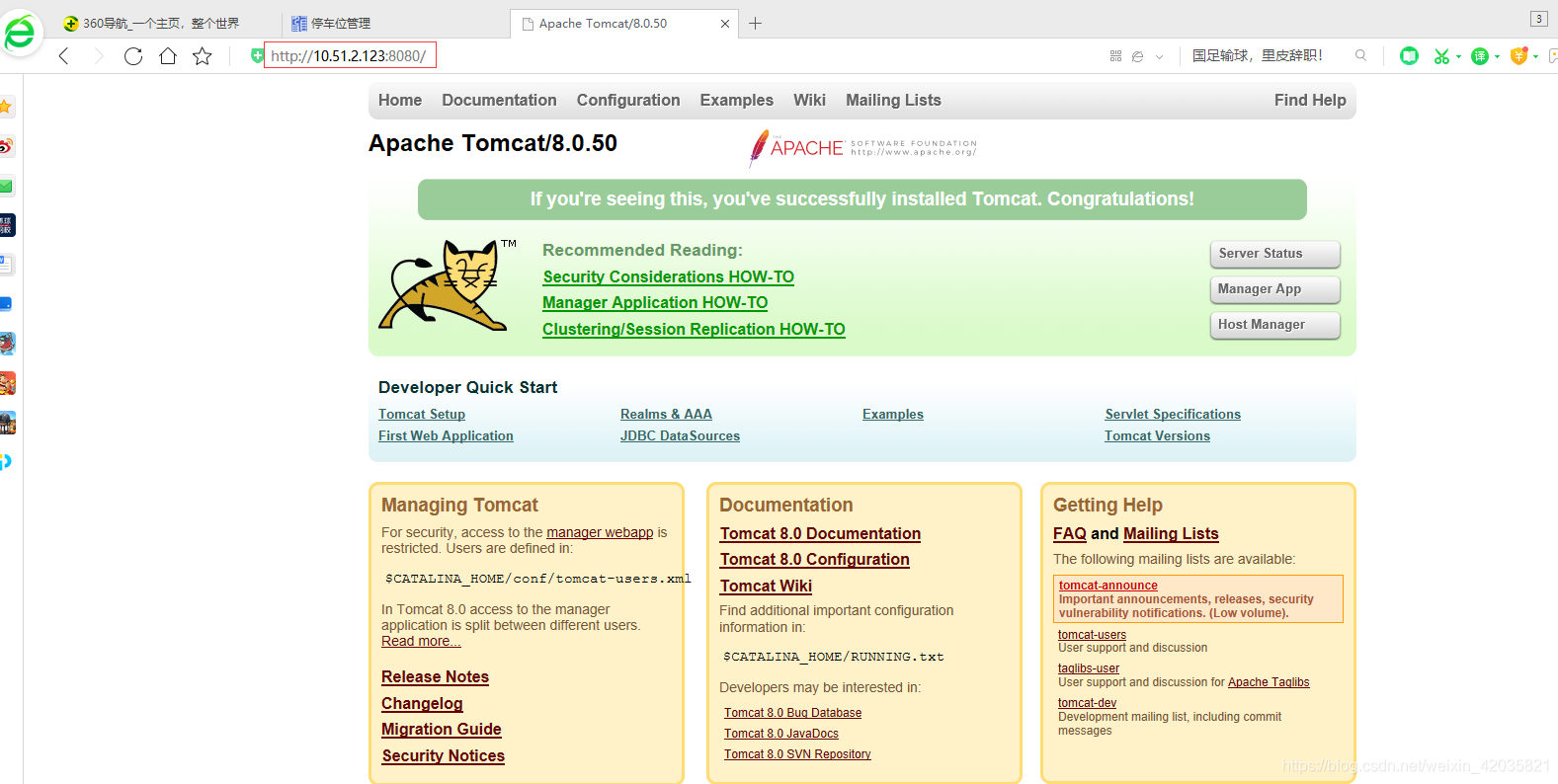The width and height of the screenshot is (1558, 784).
Task: Click the Host Manager button
Action: pos(1275,325)
